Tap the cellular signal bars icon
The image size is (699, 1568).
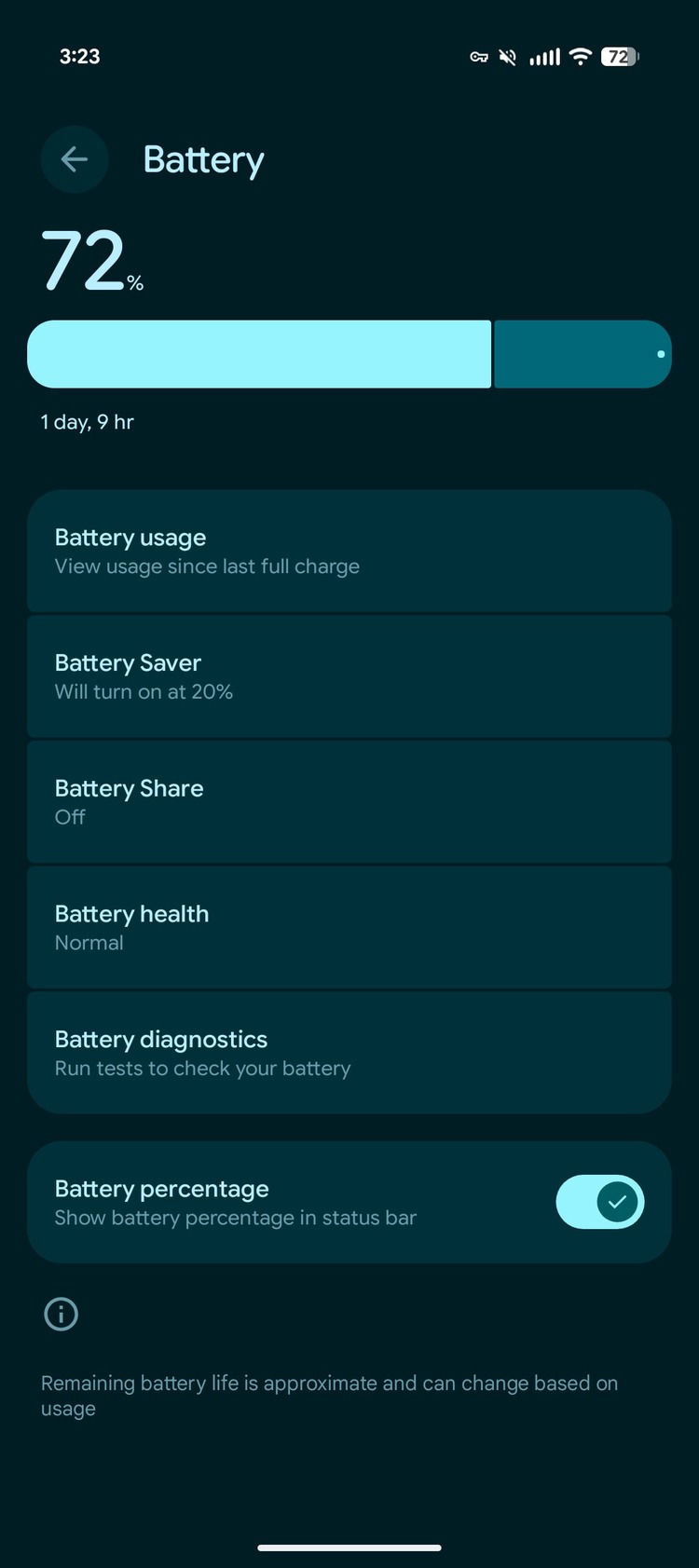(x=545, y=57)
